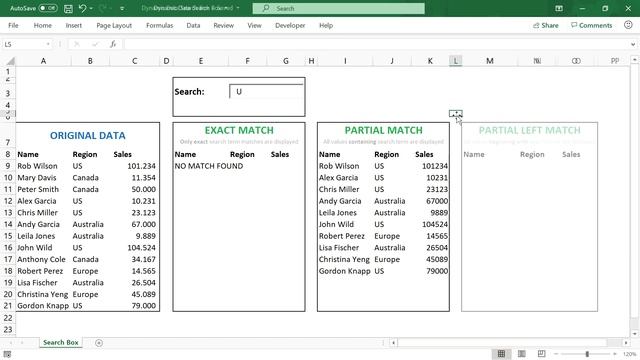Click vertical scrollbar up arrow
Screen dimensions: 640x360
(x=634, y=60)
